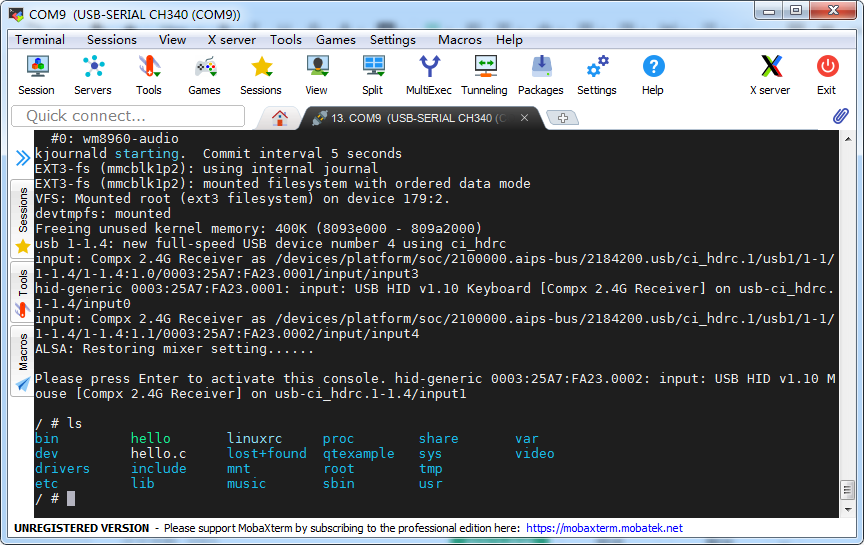Click the terminal scrollbar up arrow
Image resolution: width=864 pixels, height=545 pixels.
pyautogui.click(x=847, y=139)
